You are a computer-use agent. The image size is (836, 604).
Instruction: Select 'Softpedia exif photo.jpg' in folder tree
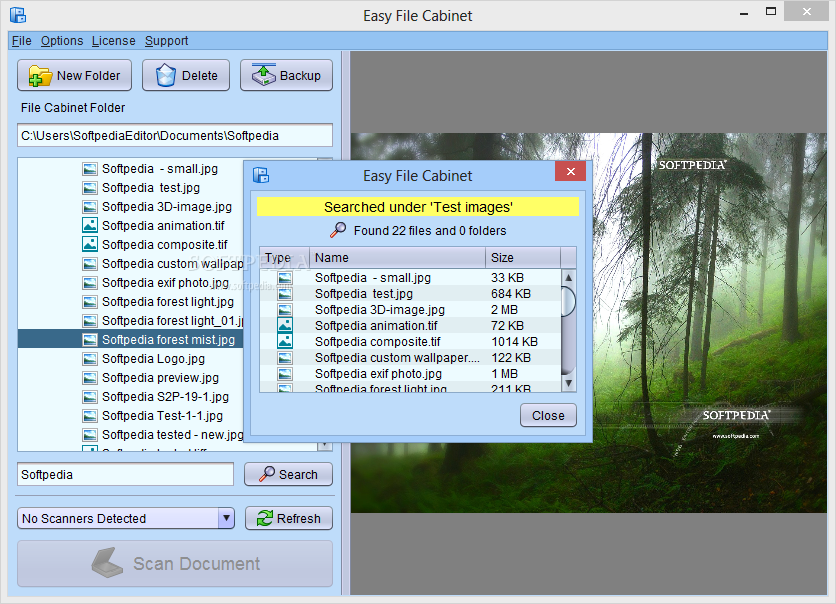[x=165, y=283]
